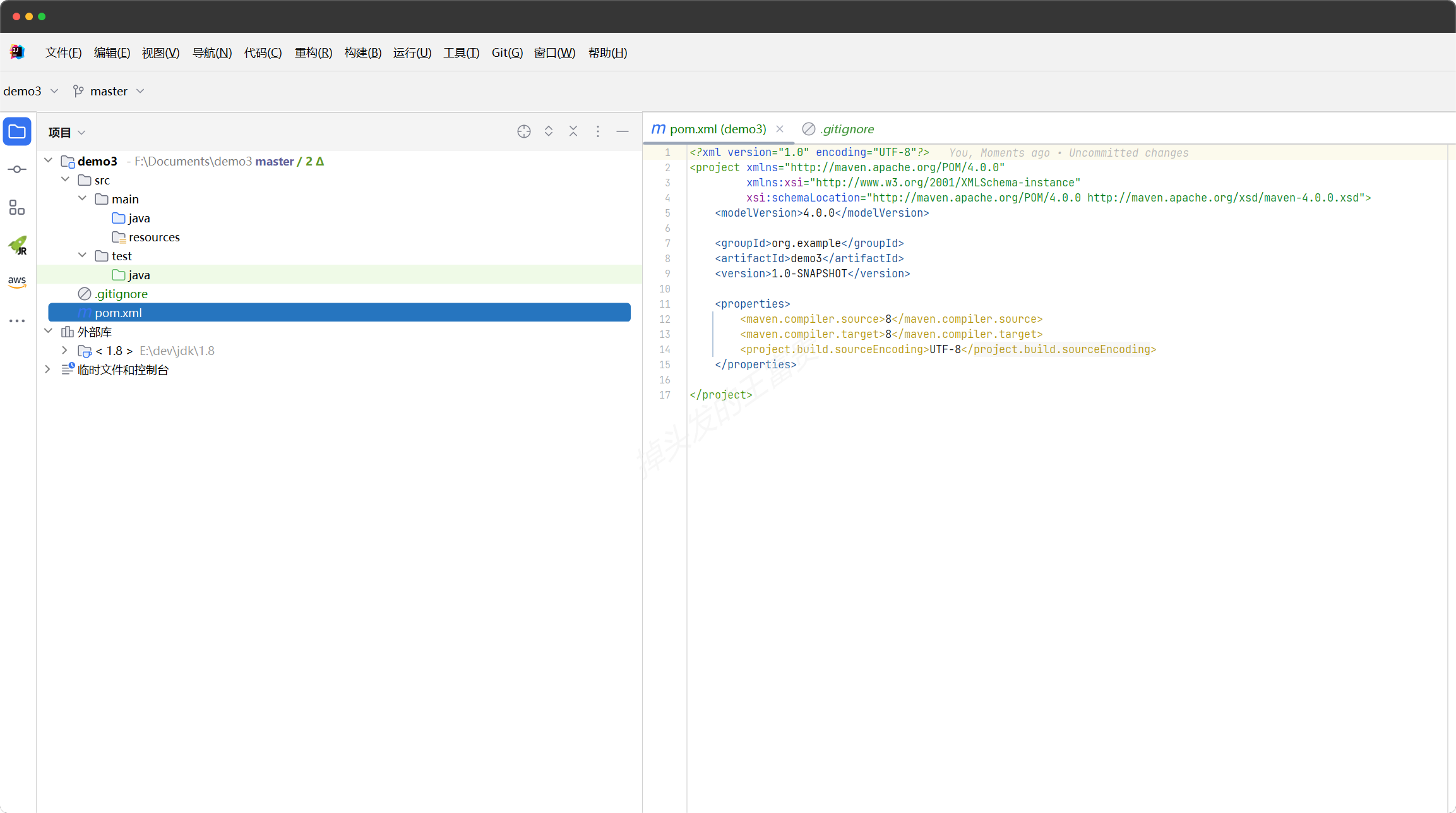The width and height of the screenshot is (1456, 813).
Task: Expand the 临时文件和控制台 tree node
Action: coord(48,369)
